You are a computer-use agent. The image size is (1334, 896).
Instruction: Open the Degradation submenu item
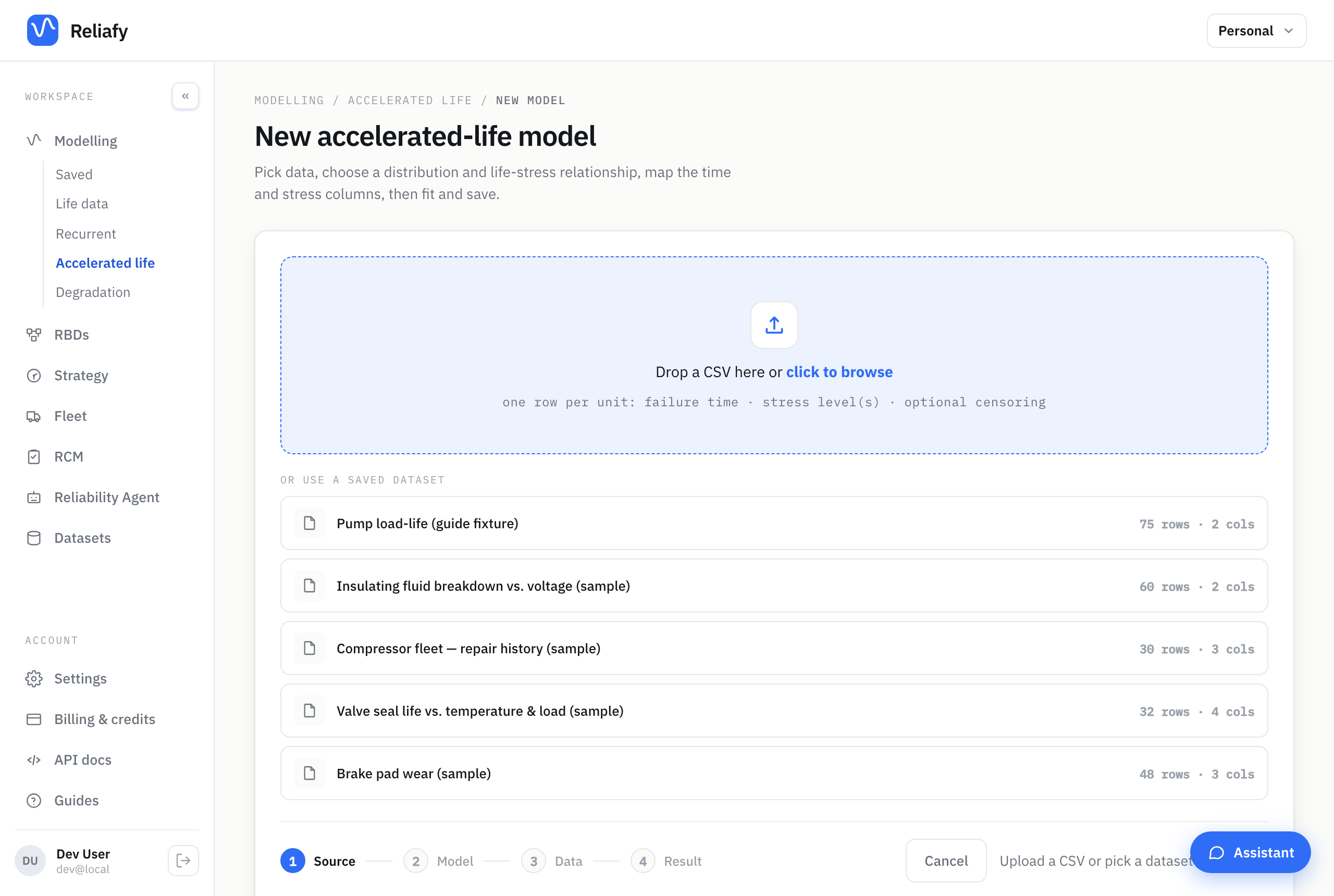coord(93,292)
